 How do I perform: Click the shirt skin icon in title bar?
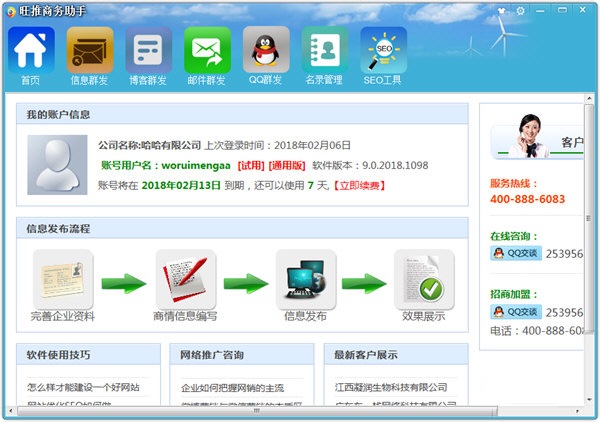pyautogui.click(x=501, y=11)
